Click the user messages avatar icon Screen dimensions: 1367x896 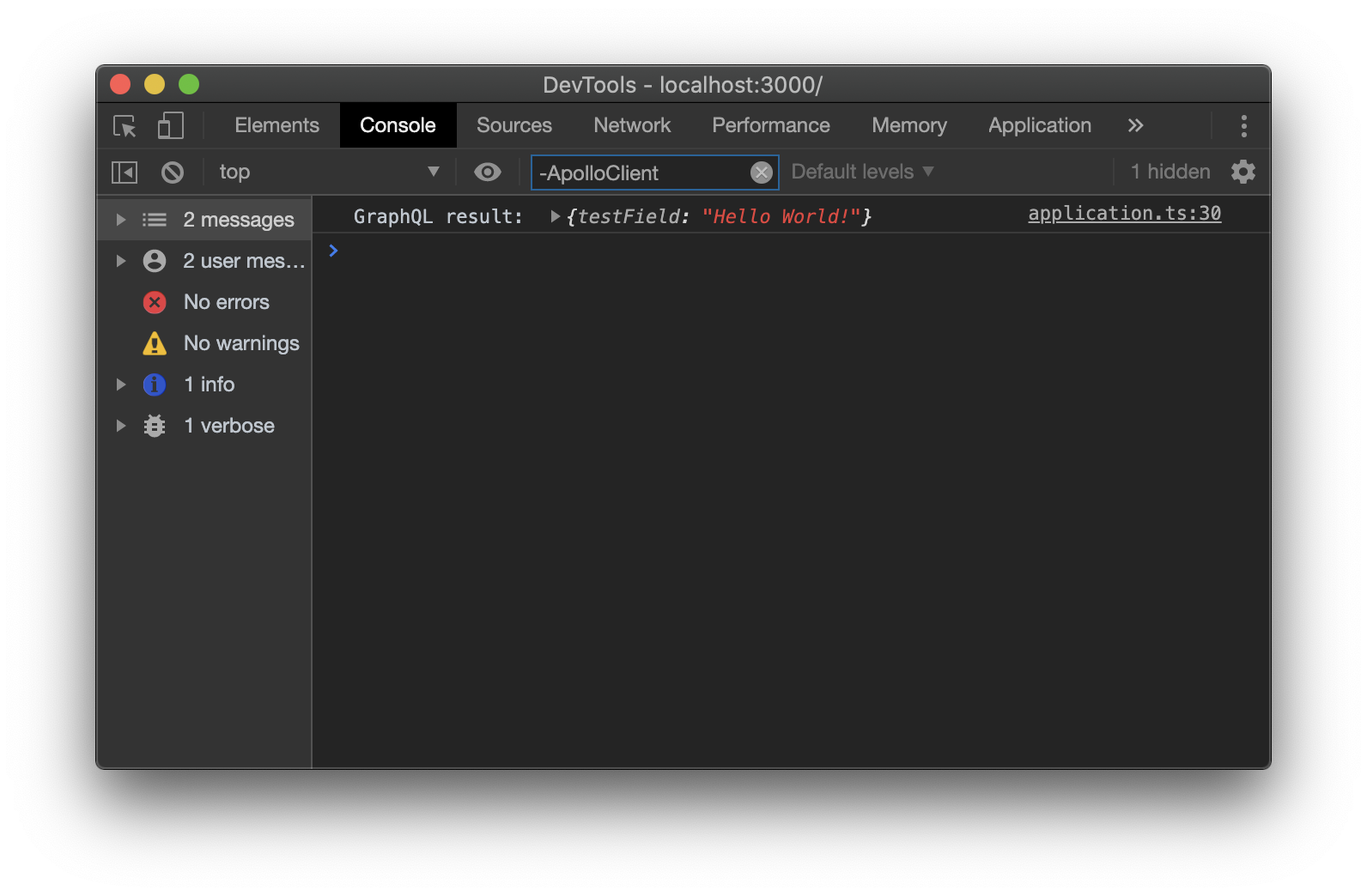click(x=155, y=261)
